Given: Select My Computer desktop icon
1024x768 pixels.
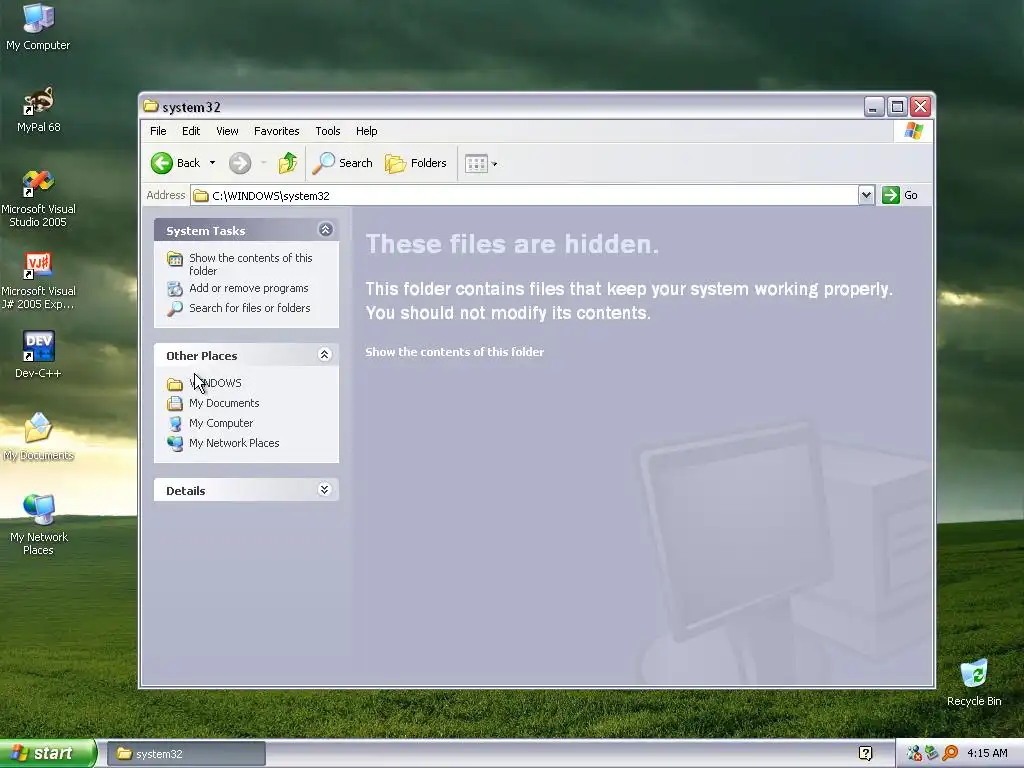Looking at the screenshot, I should [x=38, y=28].
